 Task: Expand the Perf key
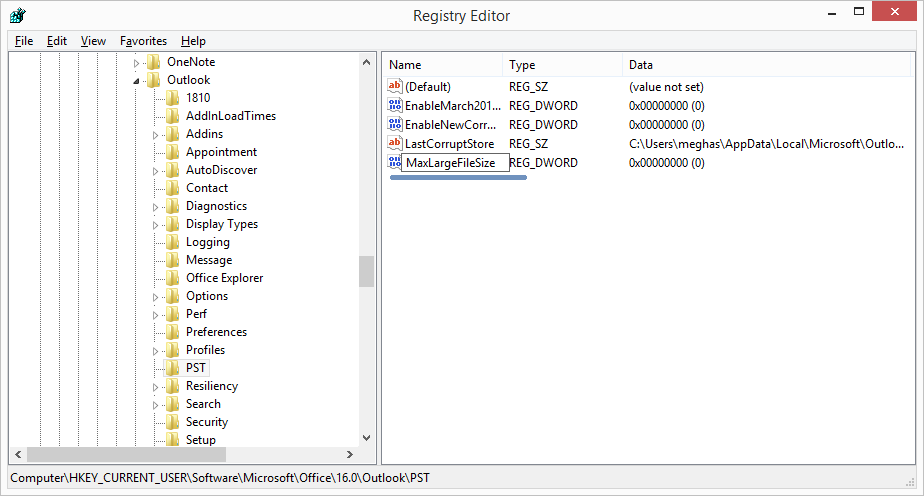click(156, 315)
